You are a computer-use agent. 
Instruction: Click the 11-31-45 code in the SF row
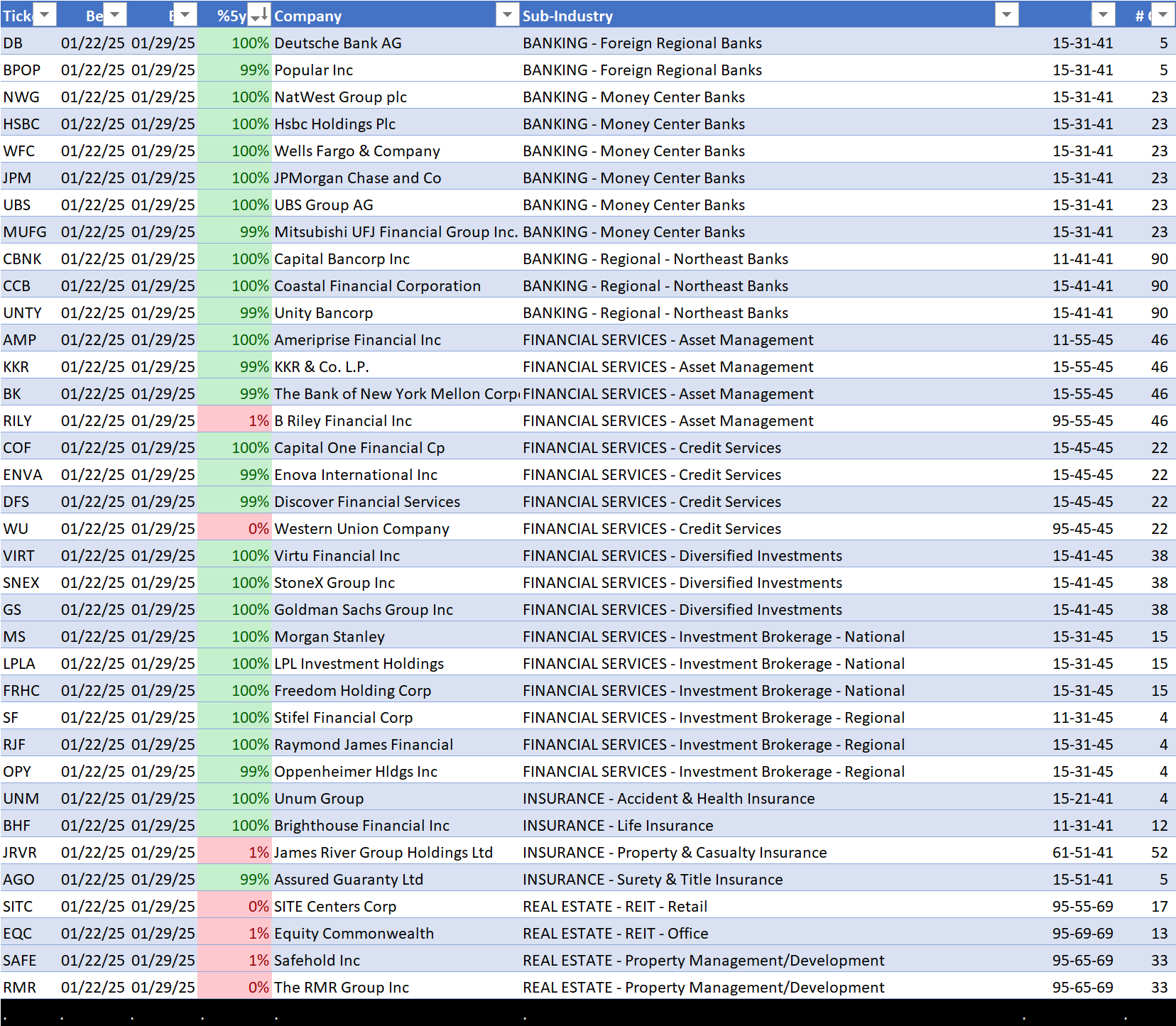(1082, 718)
